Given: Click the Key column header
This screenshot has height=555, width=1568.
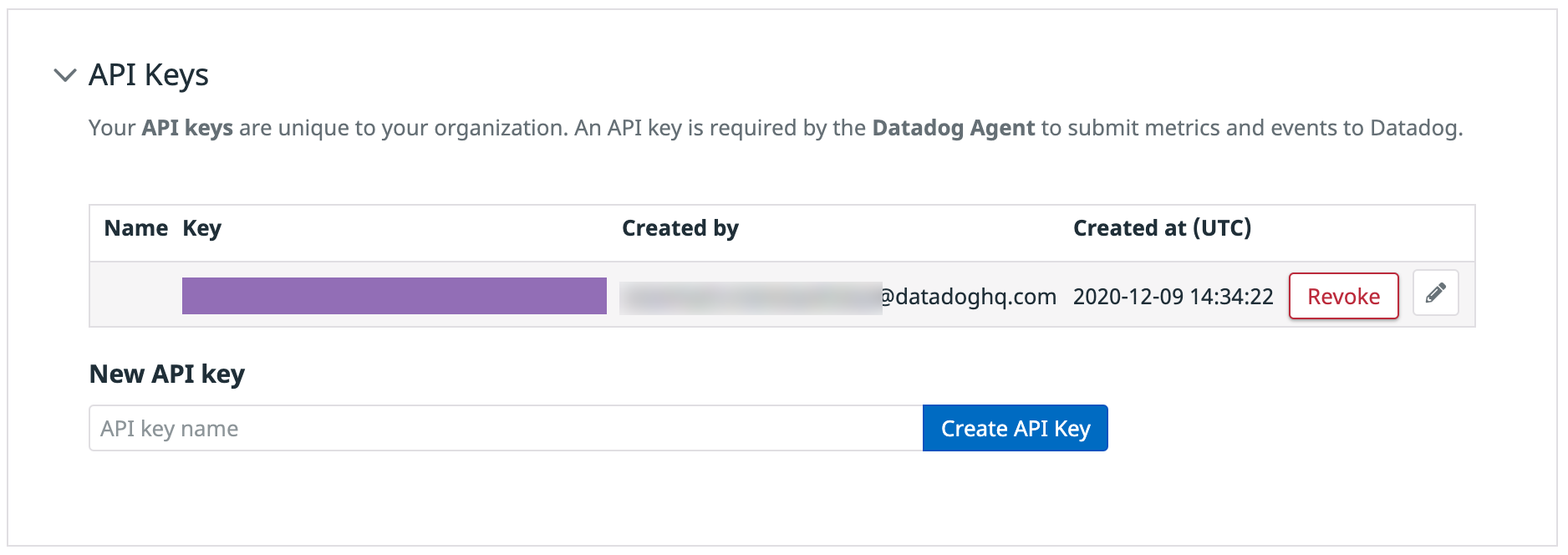Looking at the screenshot, I should point(201,228).
